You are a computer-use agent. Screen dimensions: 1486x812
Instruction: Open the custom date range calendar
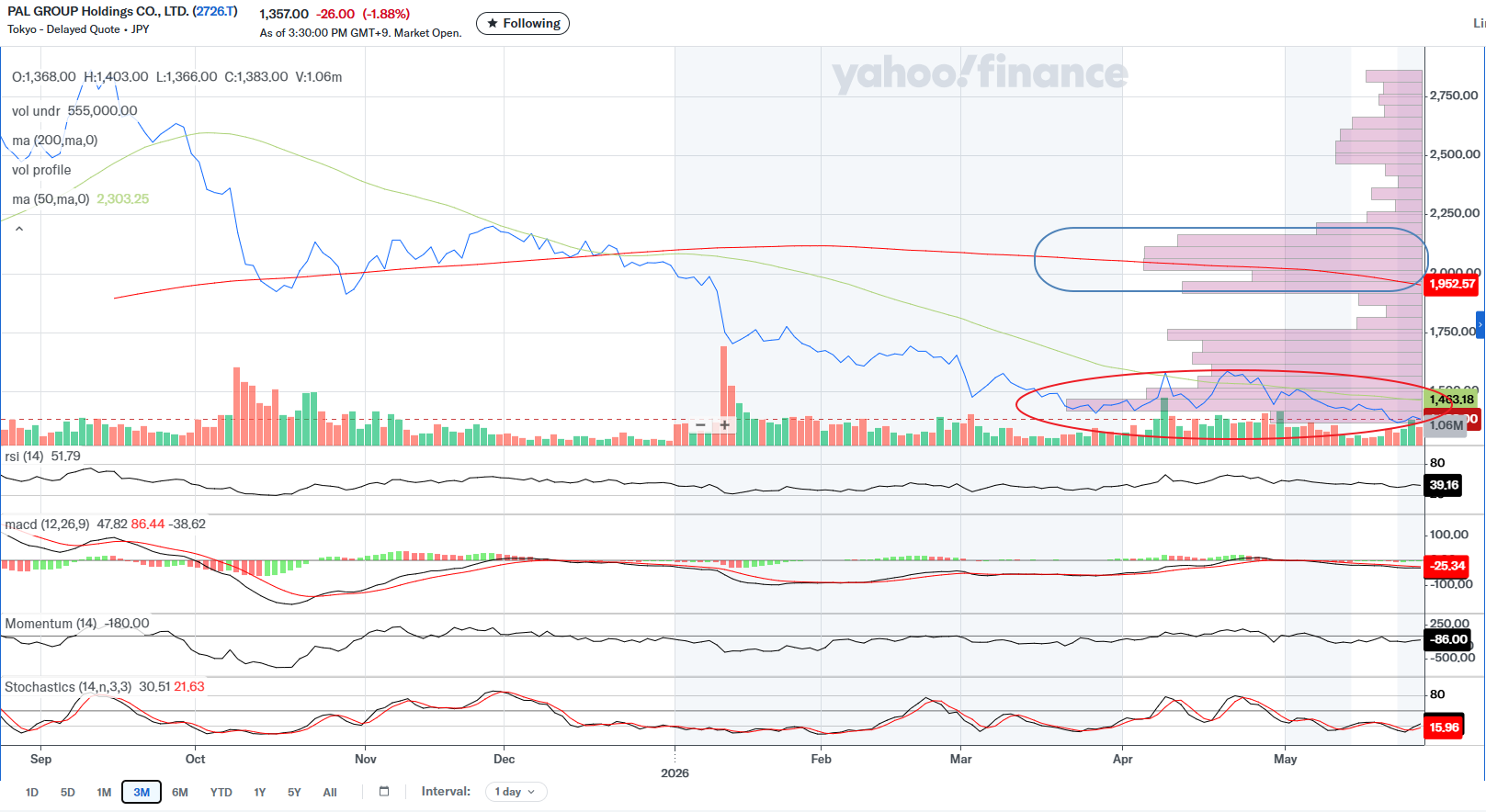click(384, 792)
